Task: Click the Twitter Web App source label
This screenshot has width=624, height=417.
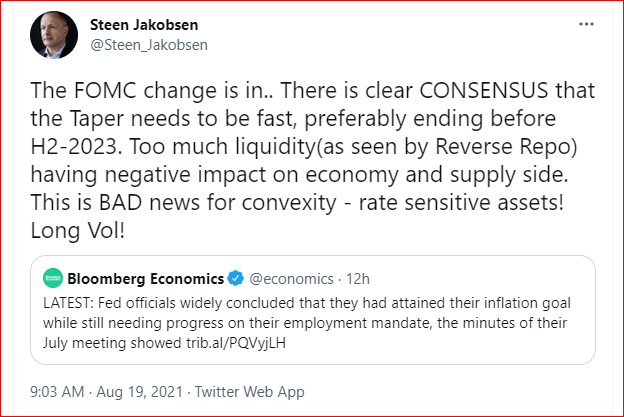Action: click(250, 392)
